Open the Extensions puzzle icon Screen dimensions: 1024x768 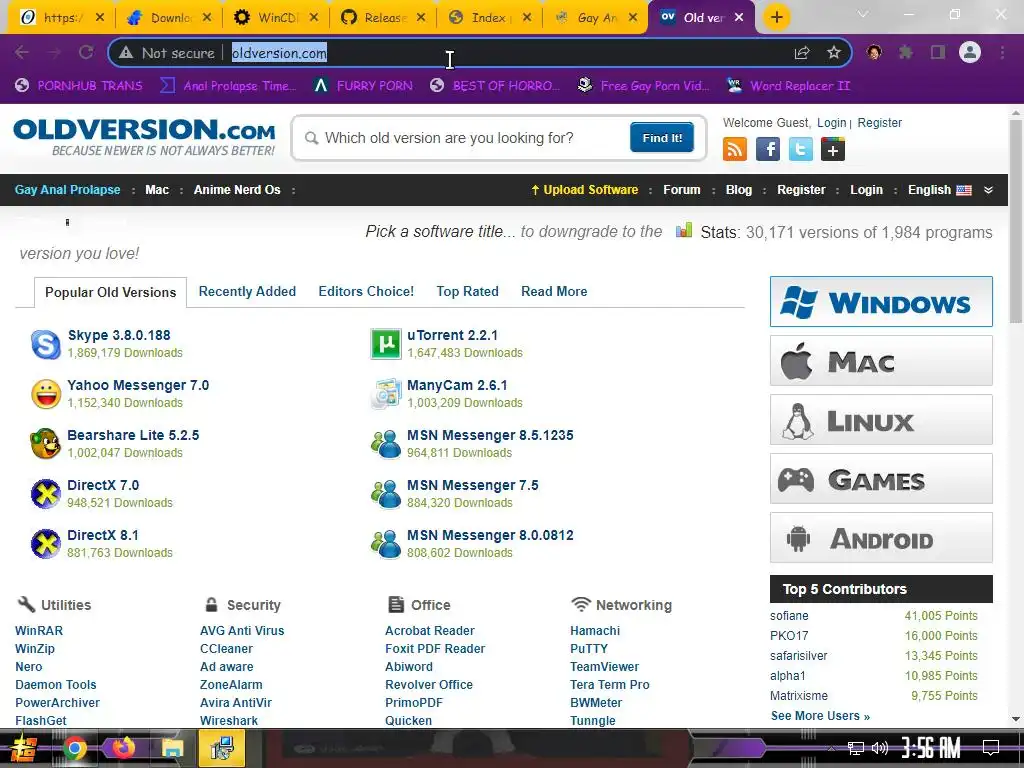click(x=906, y=52)
